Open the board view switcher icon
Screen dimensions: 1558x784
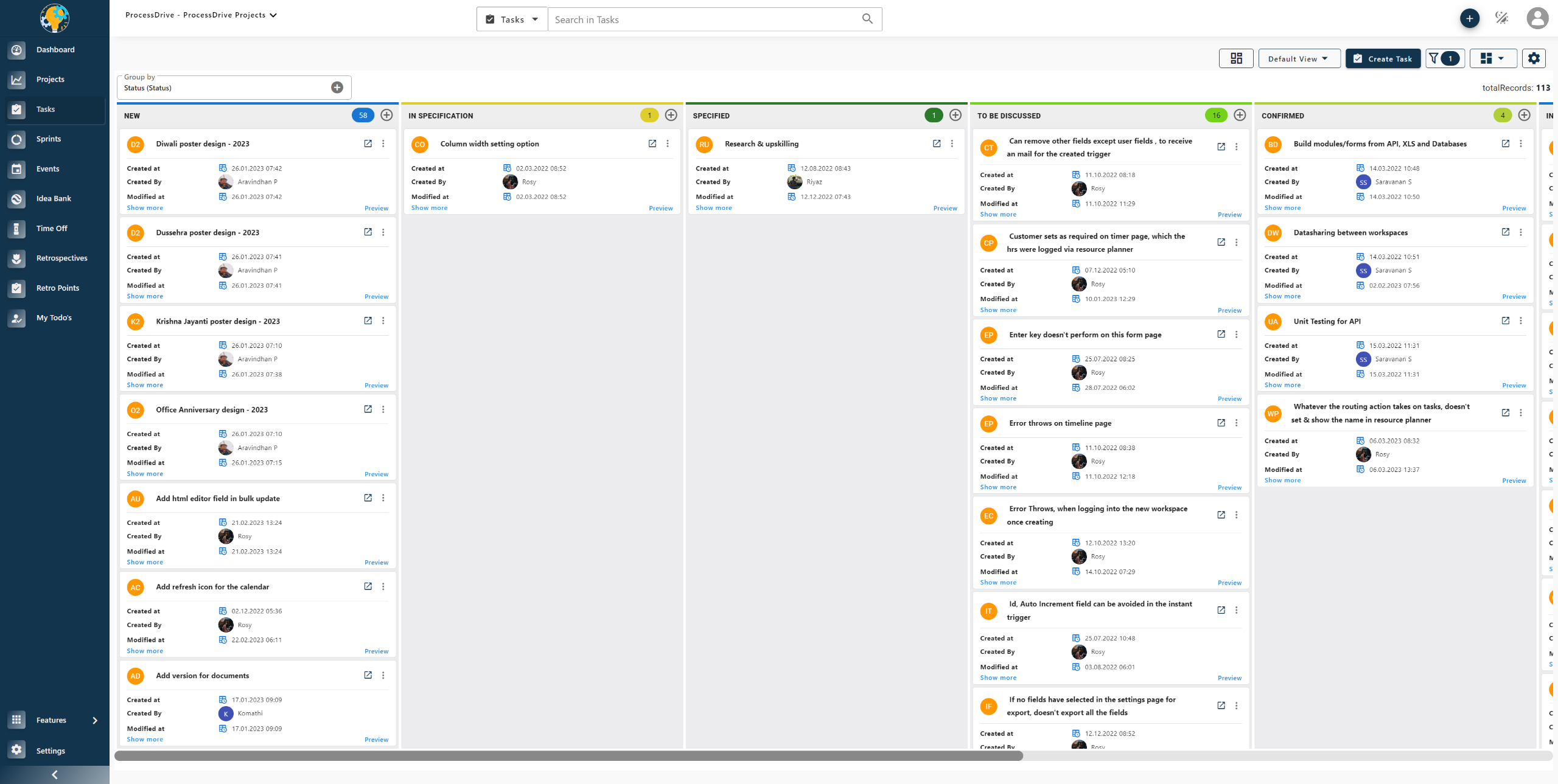(x=1492, y=58)
